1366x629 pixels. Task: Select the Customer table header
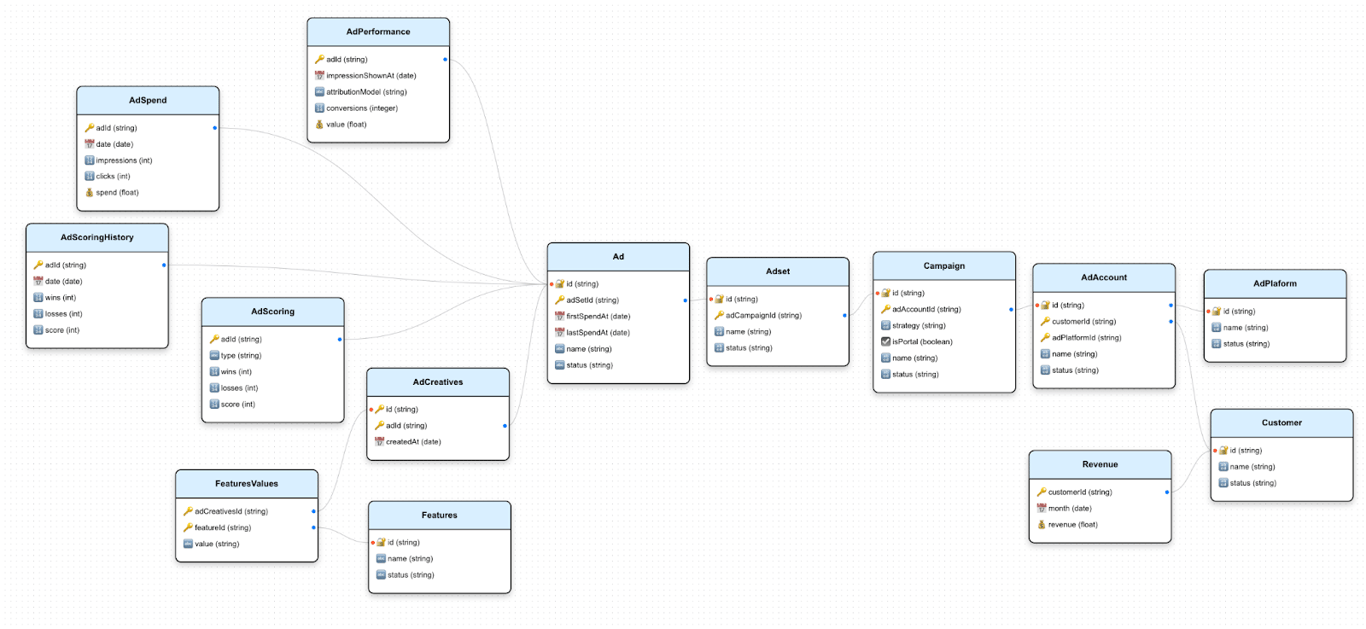tap(1282, 422)
